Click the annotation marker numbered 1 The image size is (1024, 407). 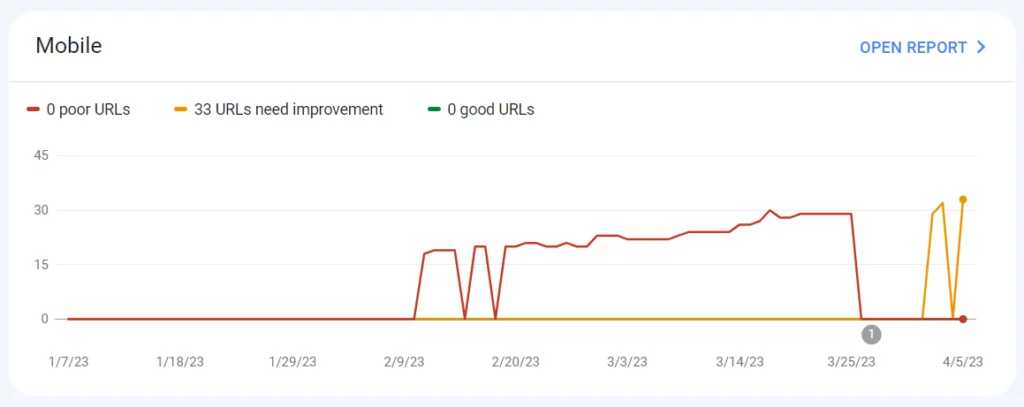pyautogui.click(x=872, y=334)
